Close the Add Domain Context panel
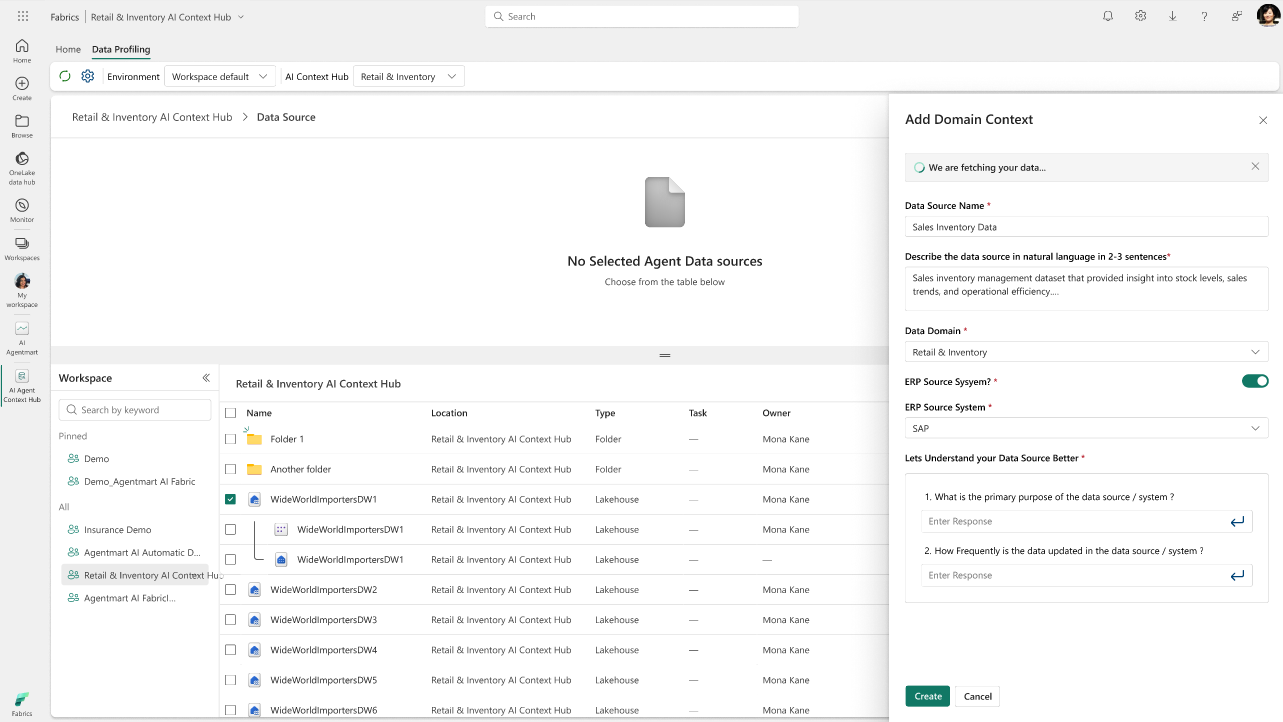Screen dimensions: 1283x722 coord(1263,120)
